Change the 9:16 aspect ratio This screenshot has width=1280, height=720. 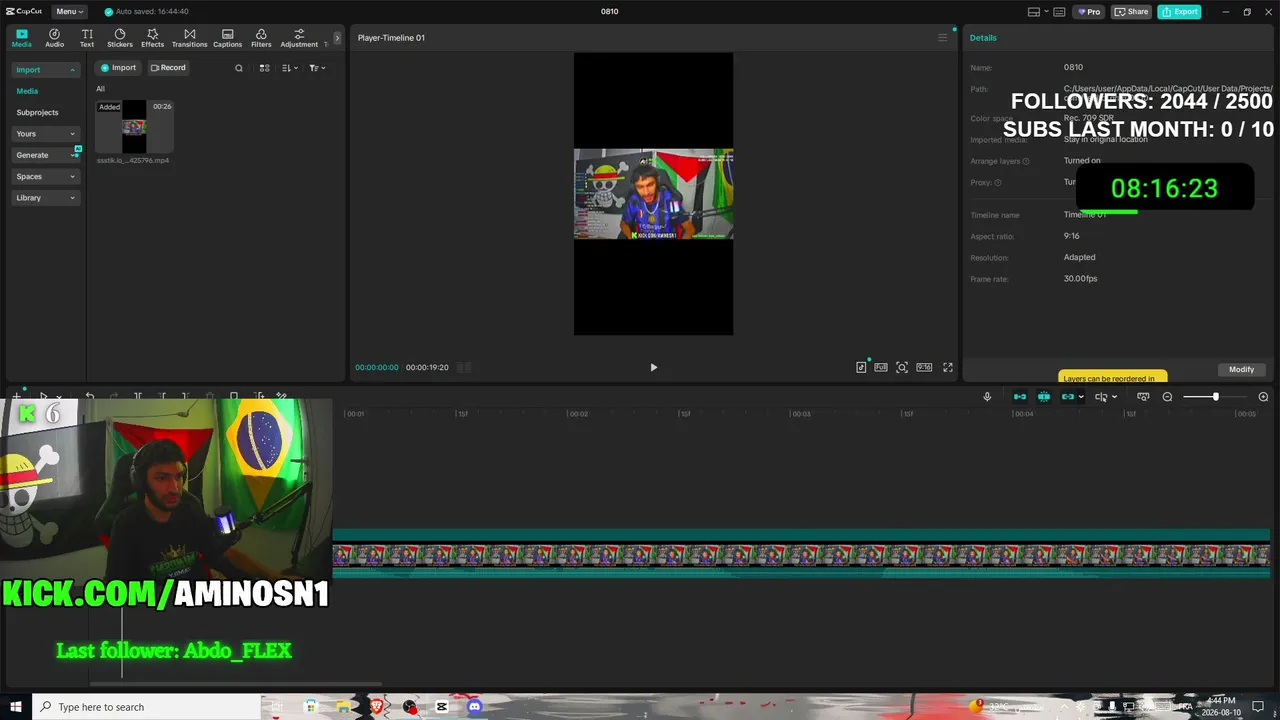pyautogui.click(x=924, y=367)
